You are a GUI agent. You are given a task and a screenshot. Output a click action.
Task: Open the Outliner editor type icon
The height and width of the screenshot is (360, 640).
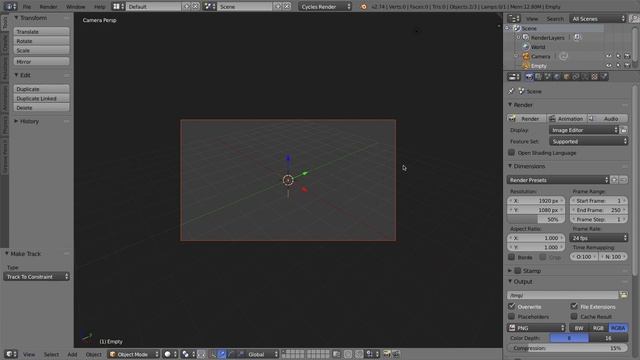(x=513, y=19)
